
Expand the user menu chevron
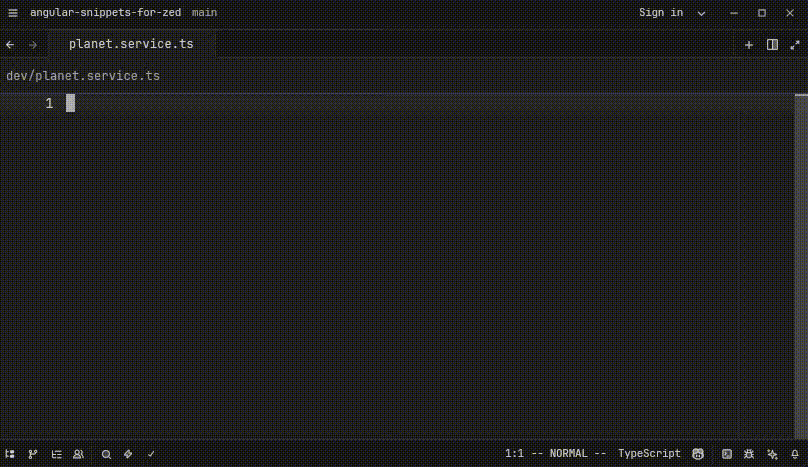[701, 13]
